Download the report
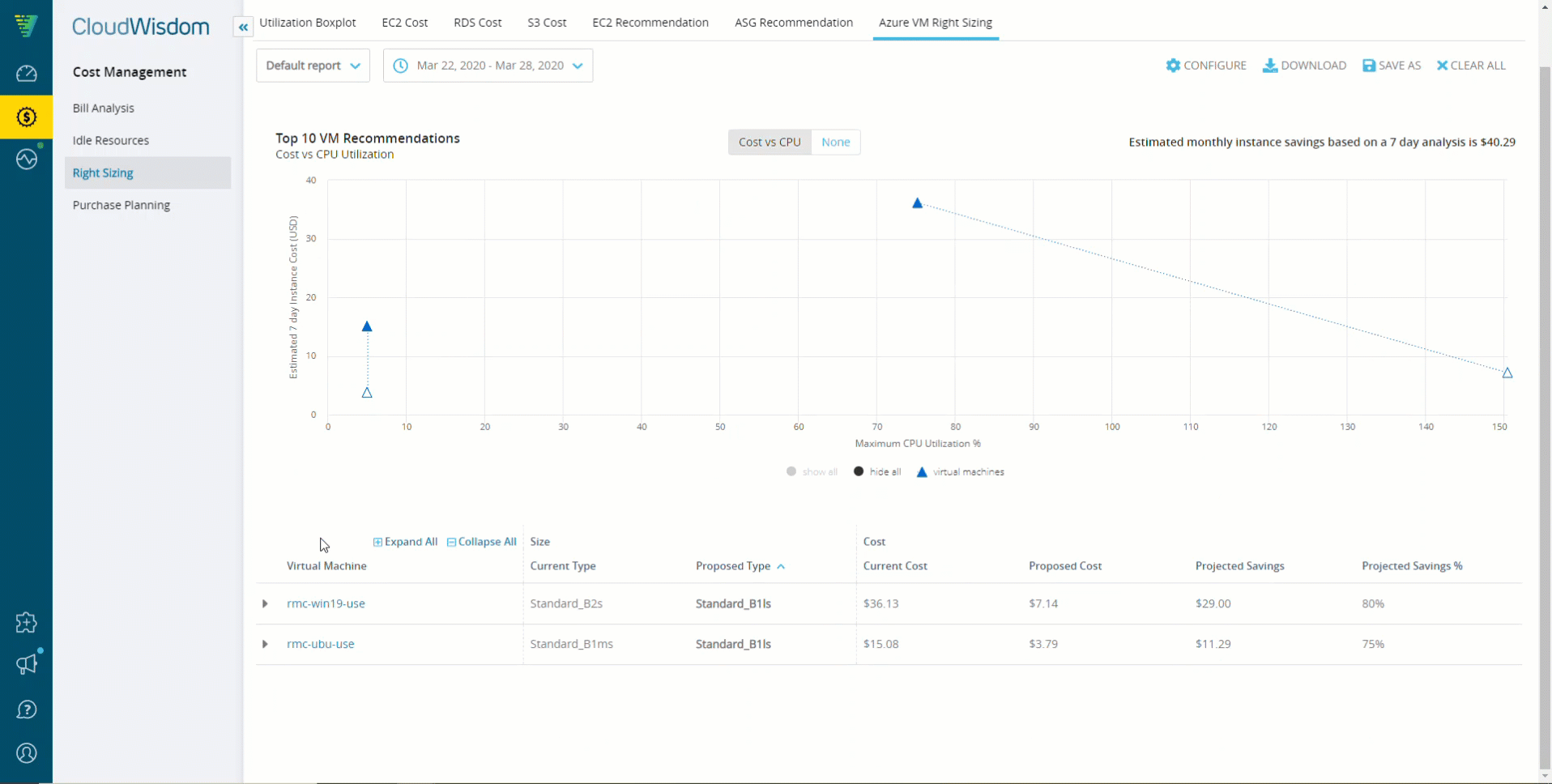Image resolution: width=1552 pixels, height=784 pixels. pos(1304,66)
